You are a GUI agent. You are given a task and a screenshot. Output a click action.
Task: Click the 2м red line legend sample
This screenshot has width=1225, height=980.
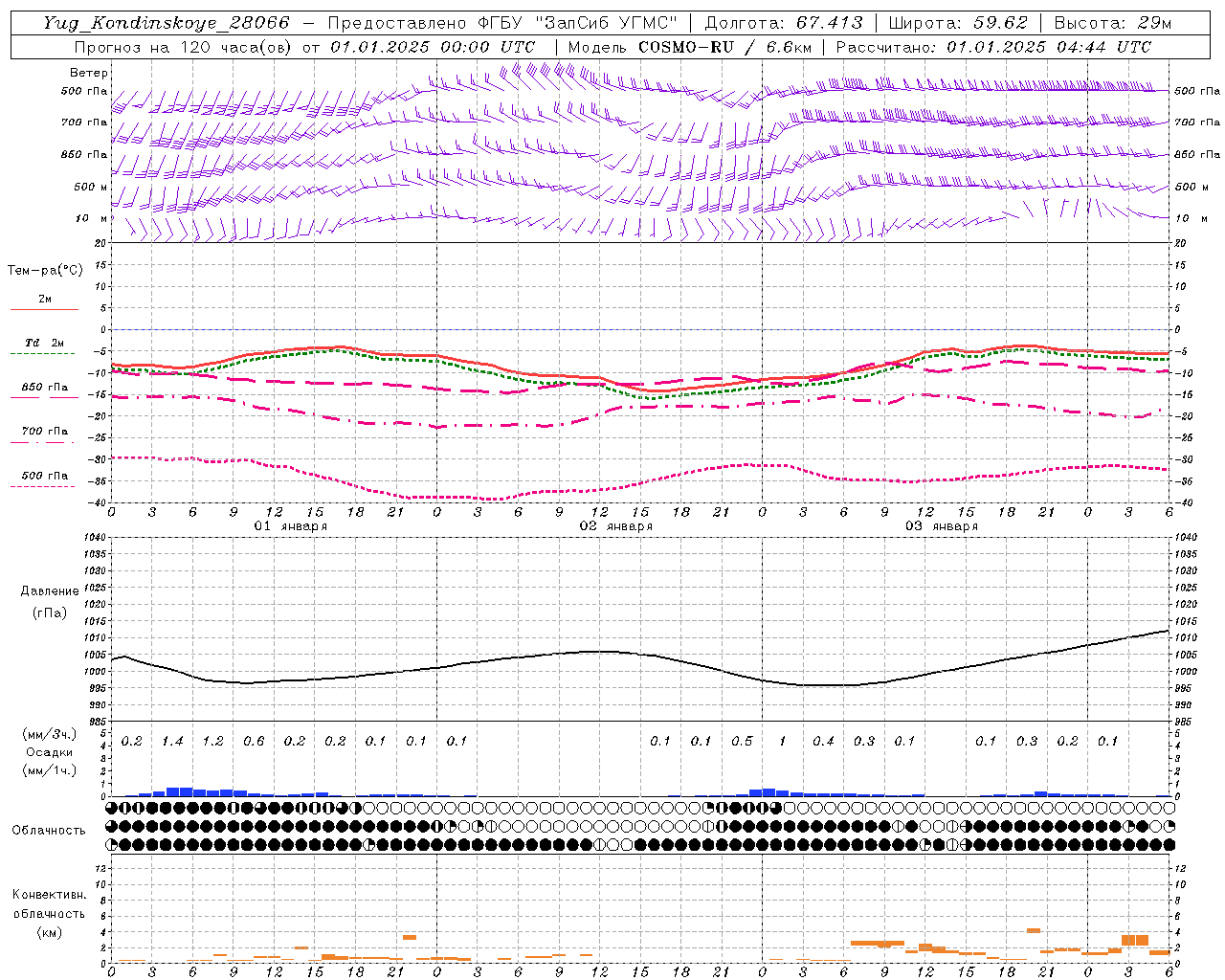[44, 309]
